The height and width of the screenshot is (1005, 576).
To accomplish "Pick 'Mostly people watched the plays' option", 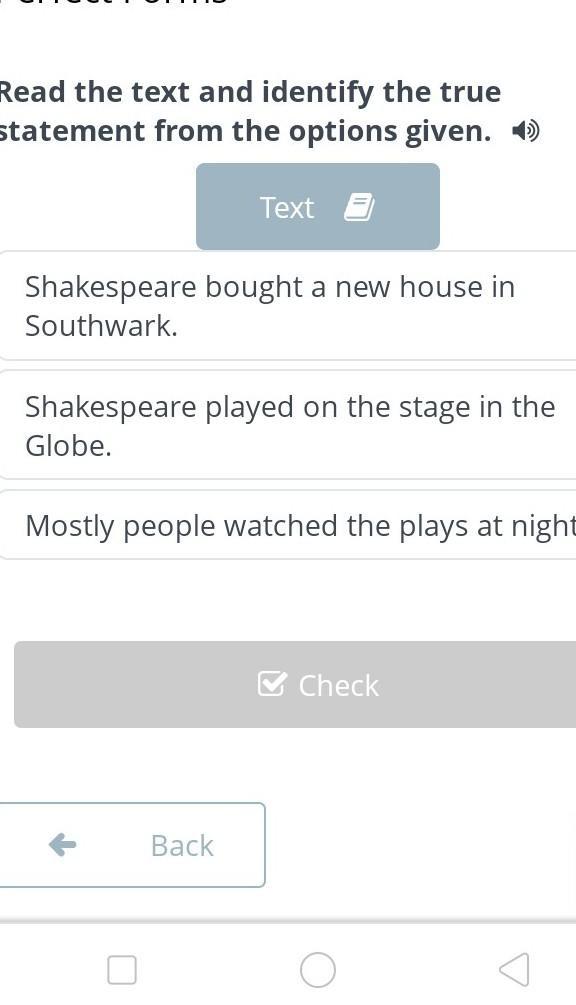I will tap(288, 525).
